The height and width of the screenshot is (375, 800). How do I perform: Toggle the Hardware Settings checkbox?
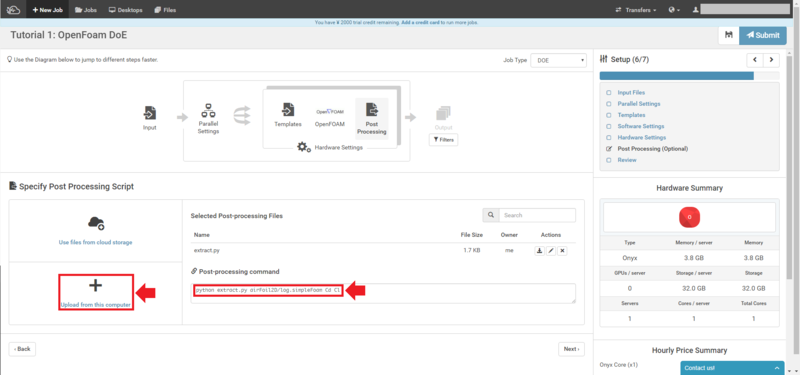tap(609, 138)
